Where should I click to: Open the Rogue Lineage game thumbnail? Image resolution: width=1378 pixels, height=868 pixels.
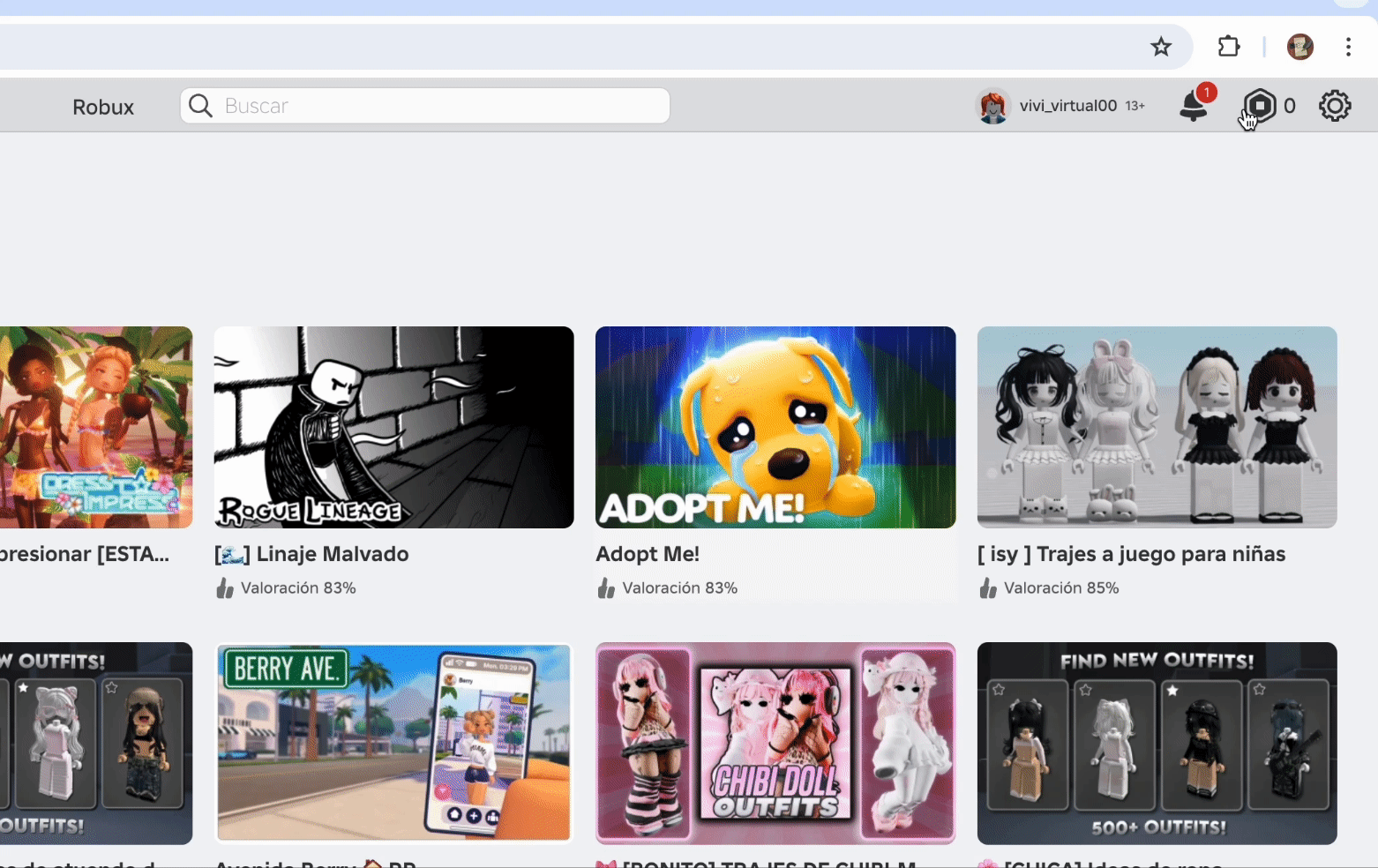click(394, 427)
